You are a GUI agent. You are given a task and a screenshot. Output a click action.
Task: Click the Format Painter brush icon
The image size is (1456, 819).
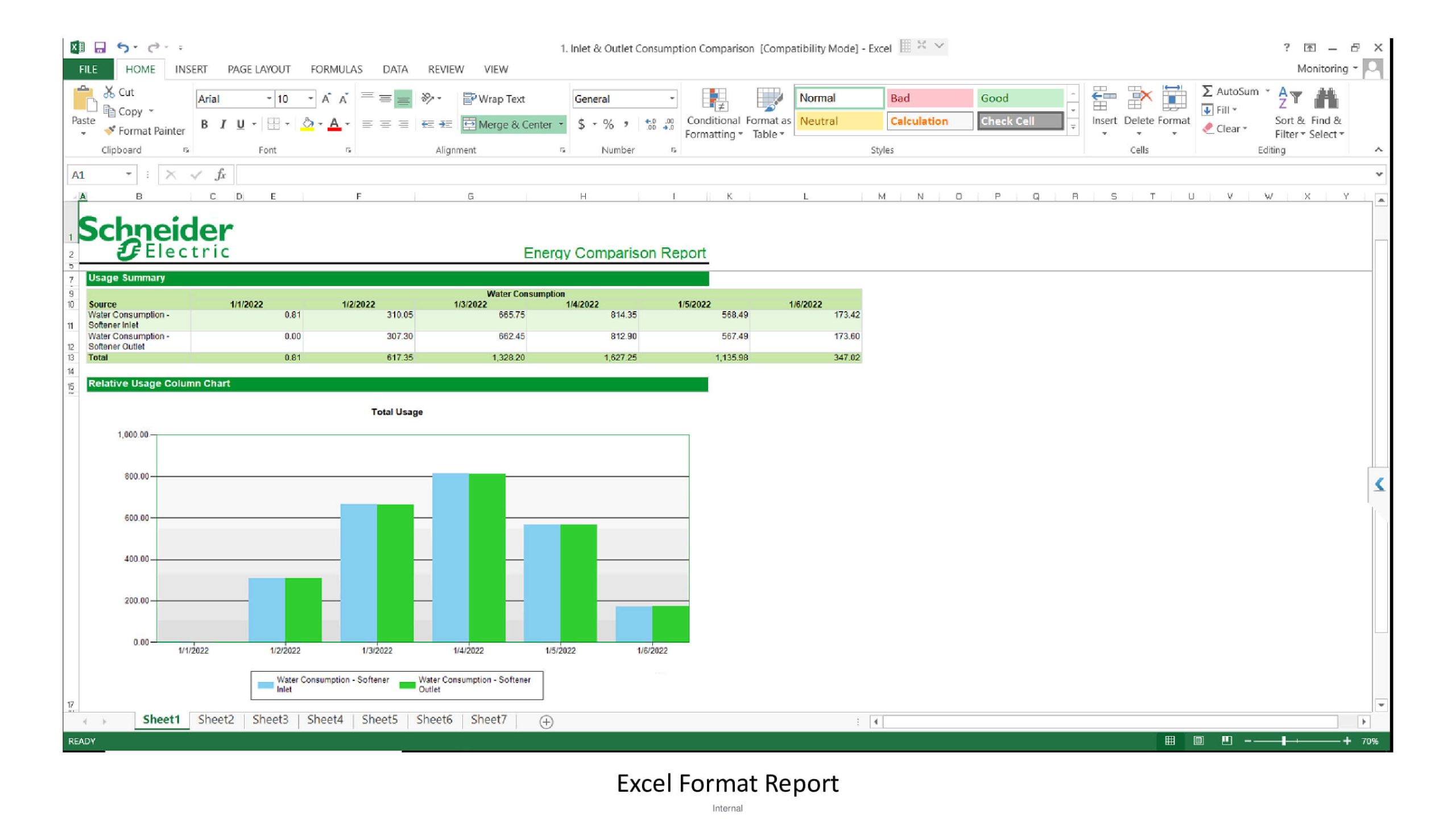click(x=110, y=131)
